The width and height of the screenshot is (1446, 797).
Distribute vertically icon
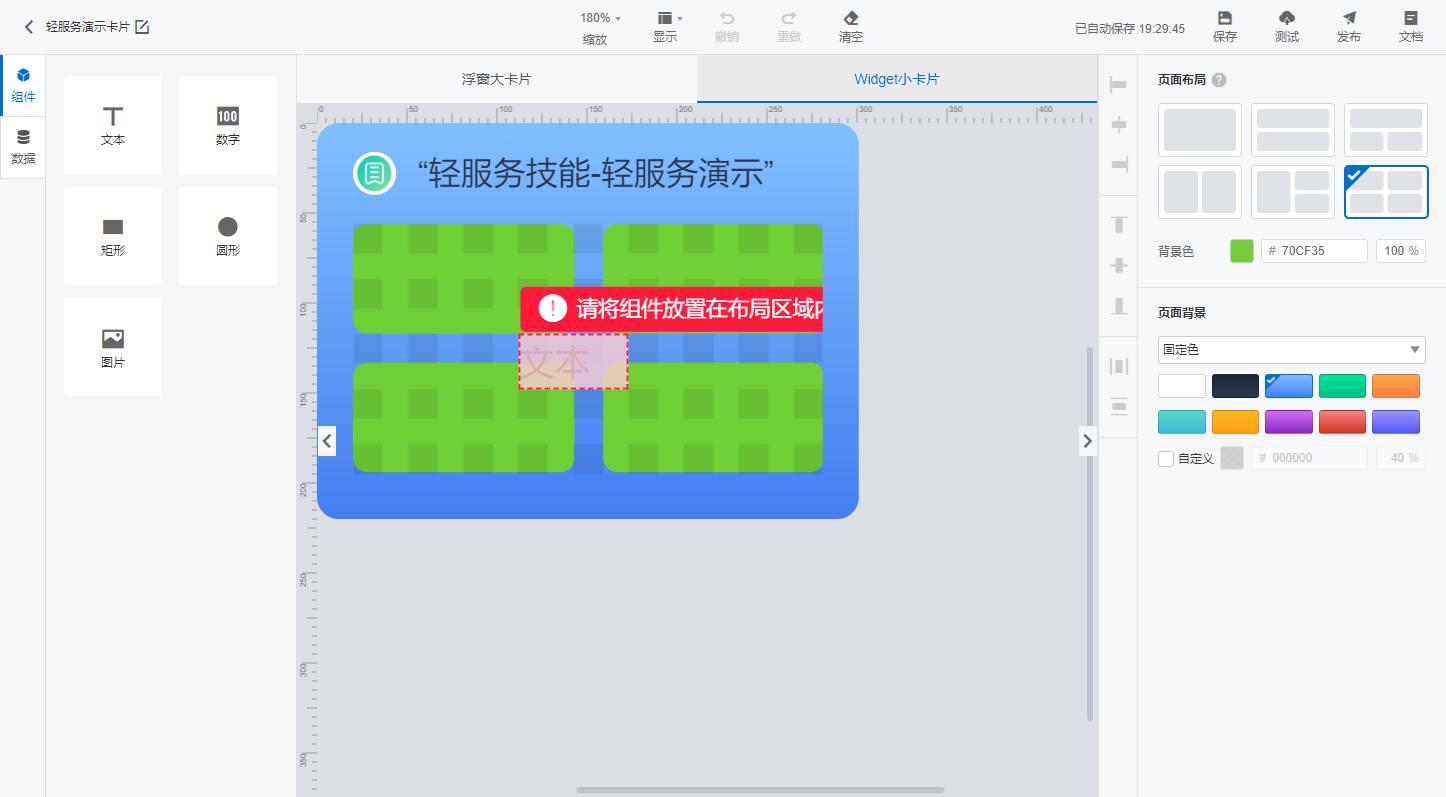click(1118, 406)
